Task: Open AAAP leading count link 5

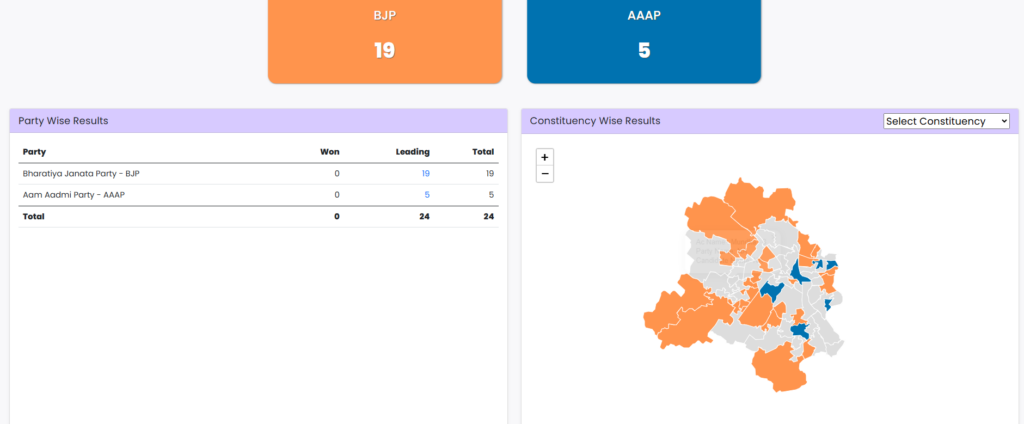Action: point(427,195)
